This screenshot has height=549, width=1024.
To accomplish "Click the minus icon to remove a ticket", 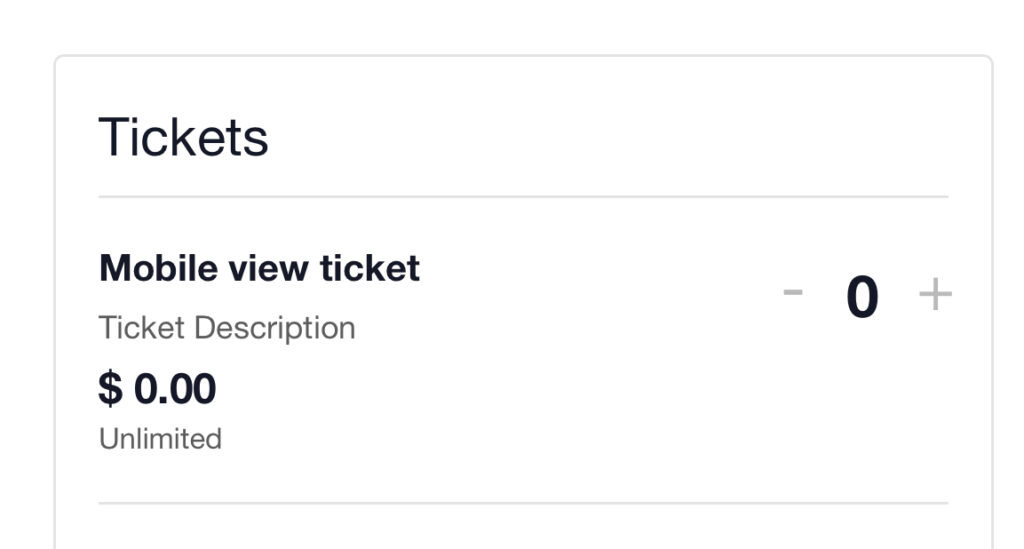I will (x=793, y=293).
